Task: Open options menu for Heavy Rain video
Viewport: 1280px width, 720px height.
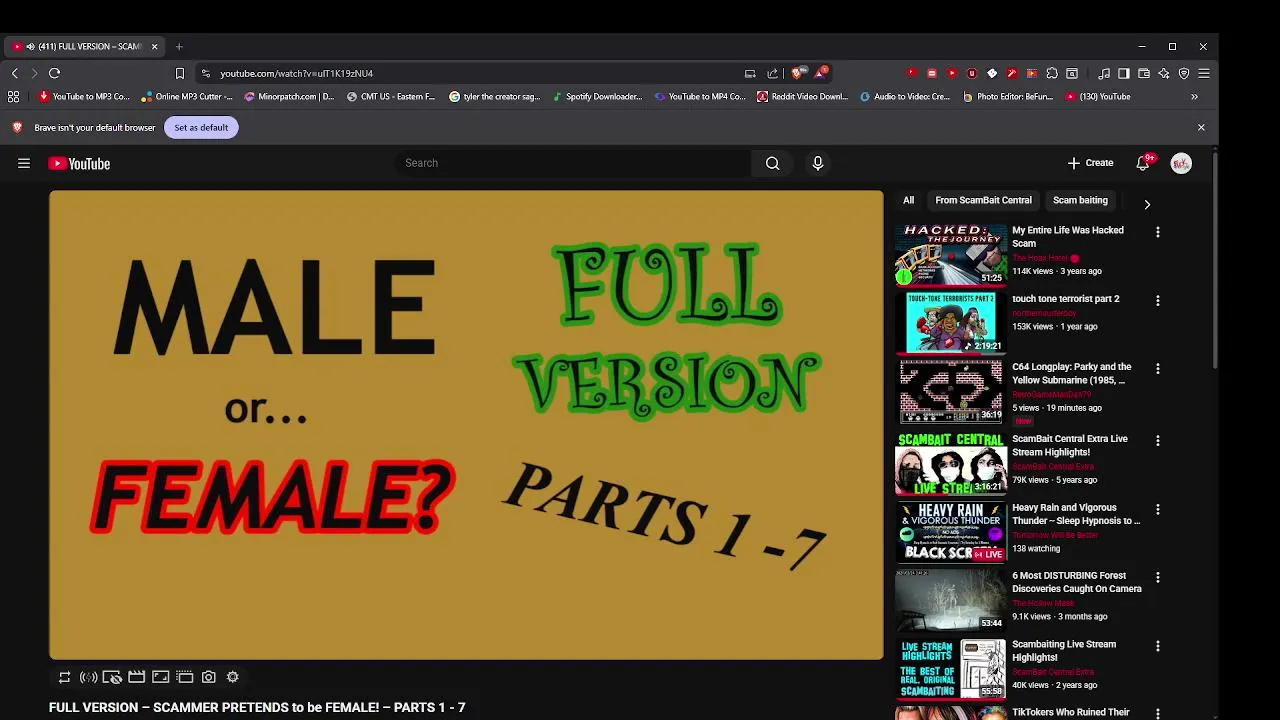Action: [1158, 509]
